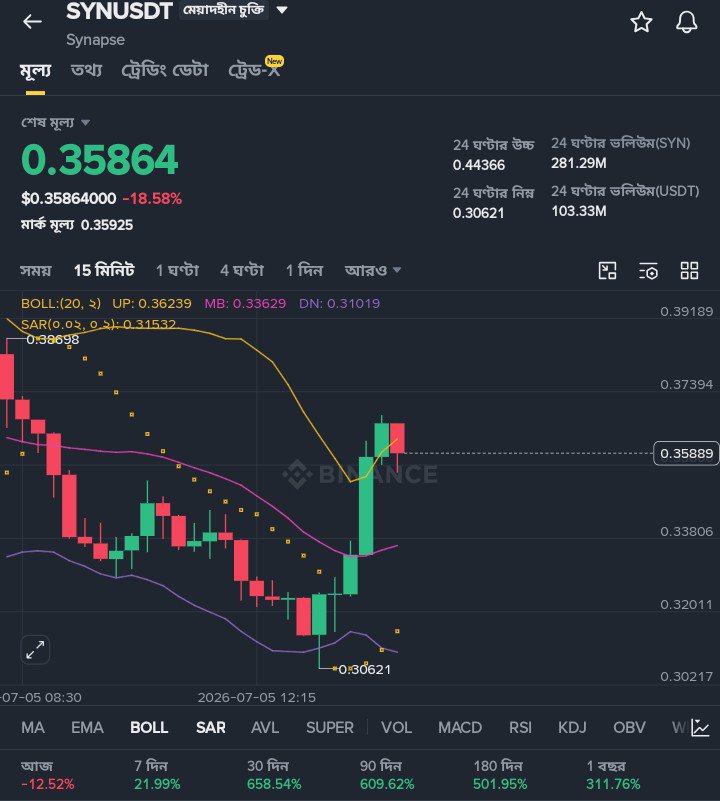720x801 pixels.
Task: Click the 0.33806 price axis label
Action: pyautogui.click(x=686, y=532)
